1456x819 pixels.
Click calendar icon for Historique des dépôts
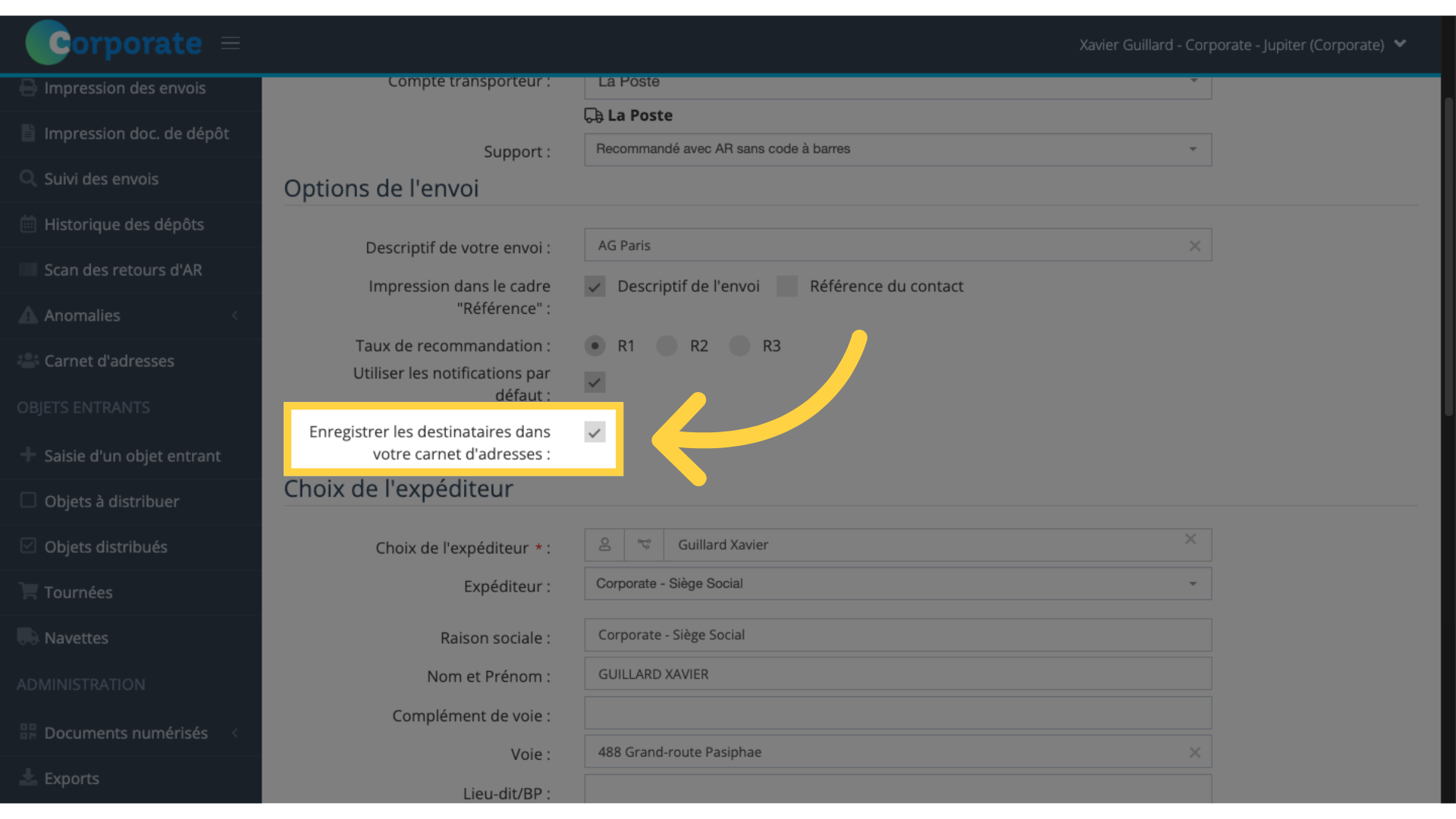pyautogui.click(x=28, y=224)
